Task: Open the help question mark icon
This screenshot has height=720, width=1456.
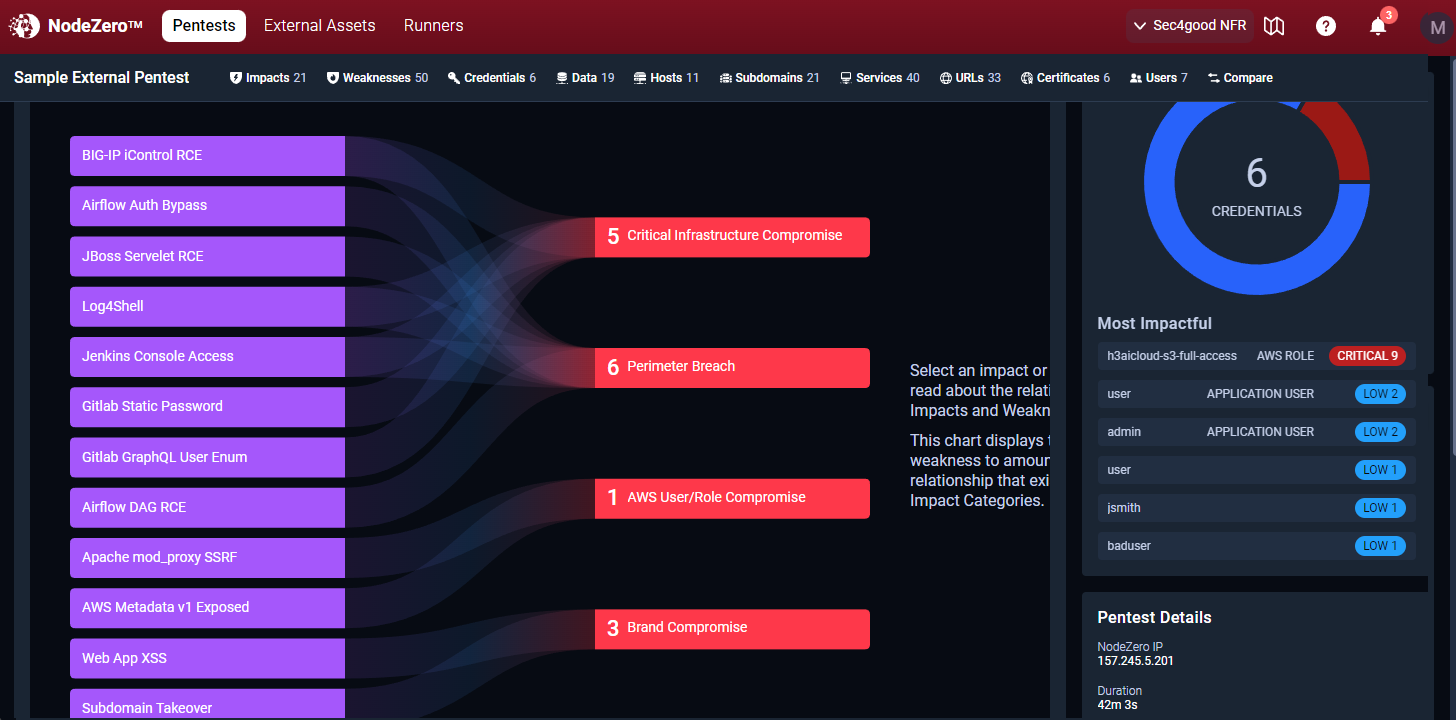Action: click(x=1326, y=26)
